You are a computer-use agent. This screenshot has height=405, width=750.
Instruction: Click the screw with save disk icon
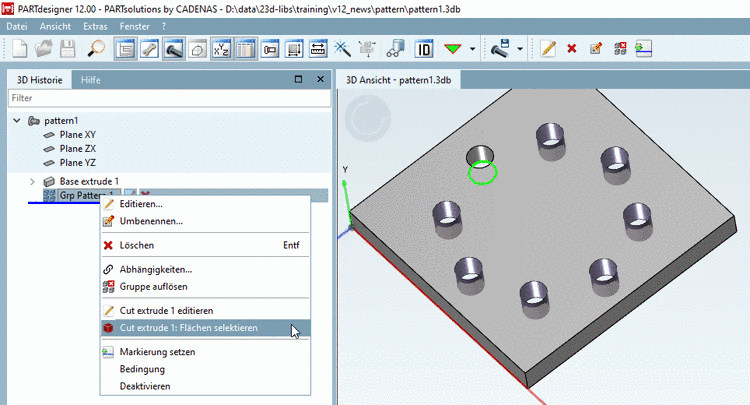click(500, 49)
